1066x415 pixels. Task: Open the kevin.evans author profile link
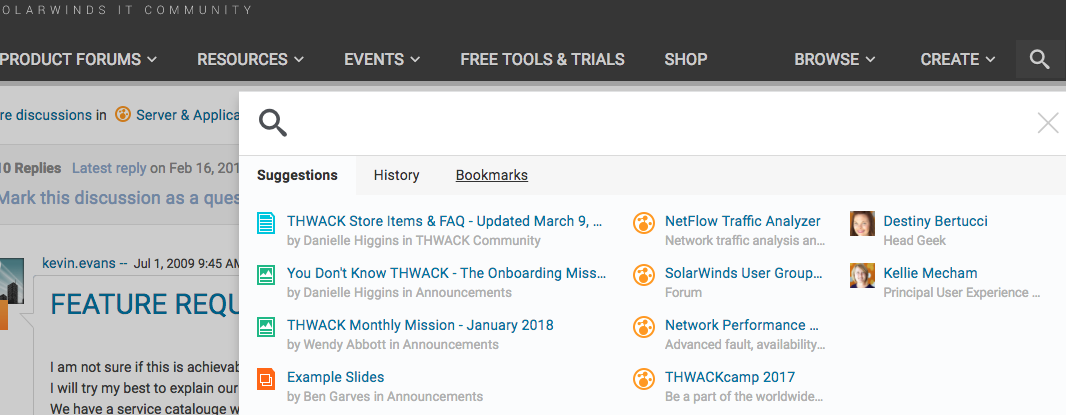[79, 263]
